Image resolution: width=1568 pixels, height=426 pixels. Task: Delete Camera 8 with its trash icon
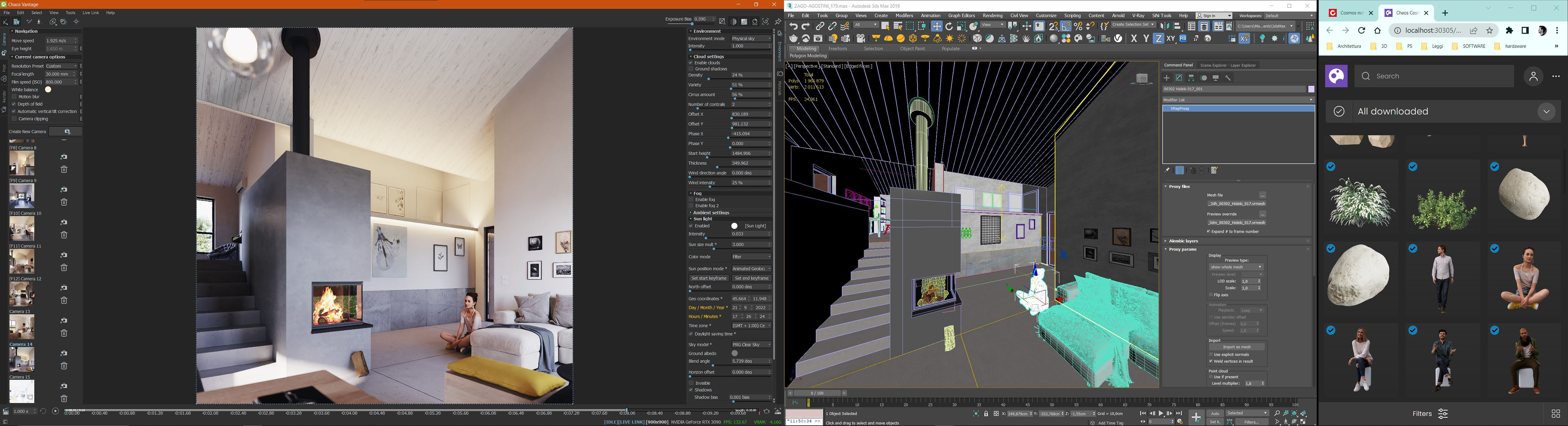click(x=64, y=169)
